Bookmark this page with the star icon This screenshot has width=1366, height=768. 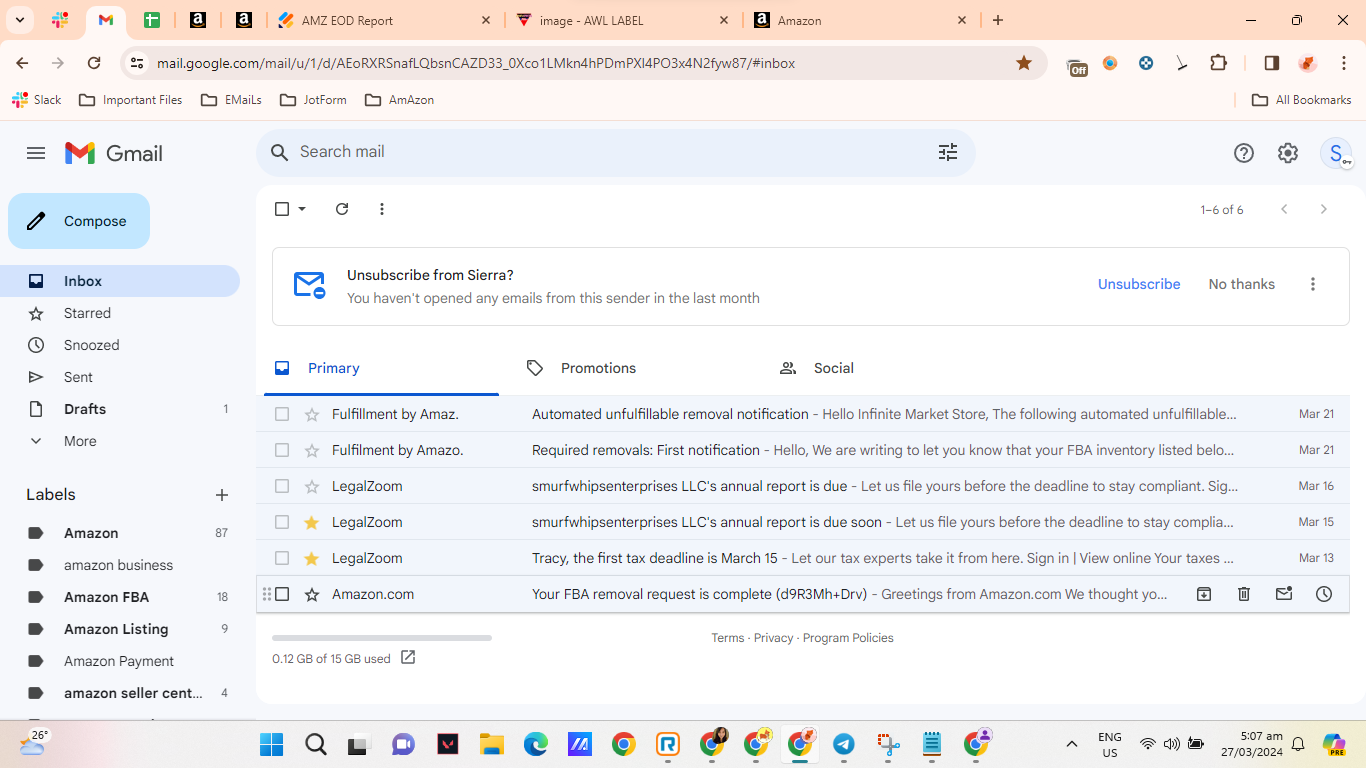click(1024, 63)
